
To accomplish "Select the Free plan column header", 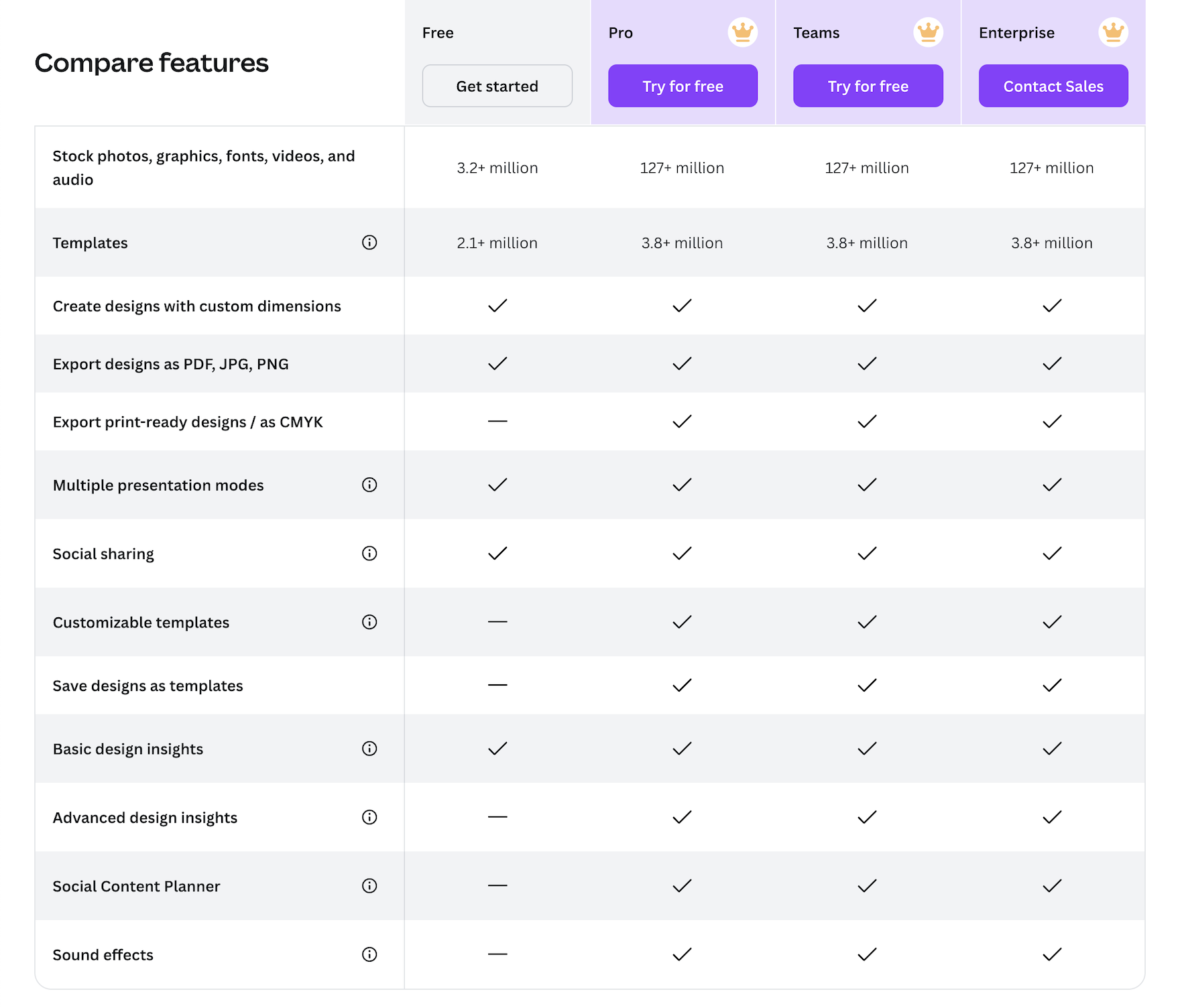I will 438,33.
